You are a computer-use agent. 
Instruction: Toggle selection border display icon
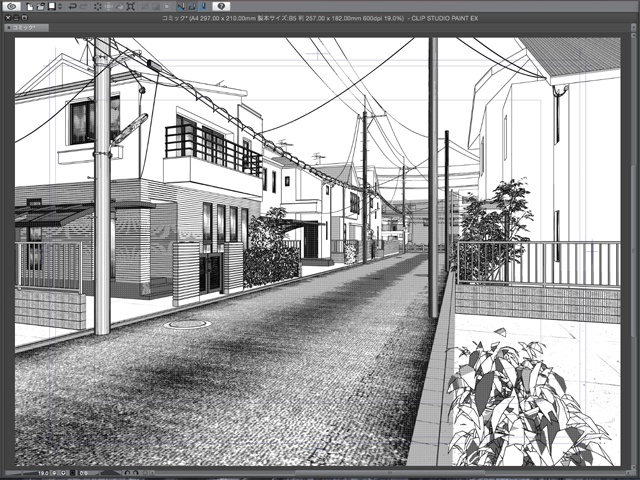point(167,6)
